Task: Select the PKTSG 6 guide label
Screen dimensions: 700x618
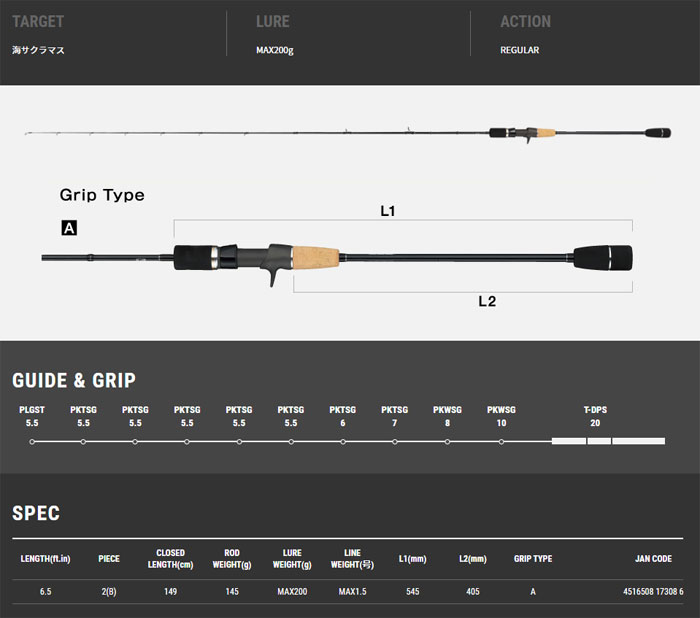Action: 343,416
